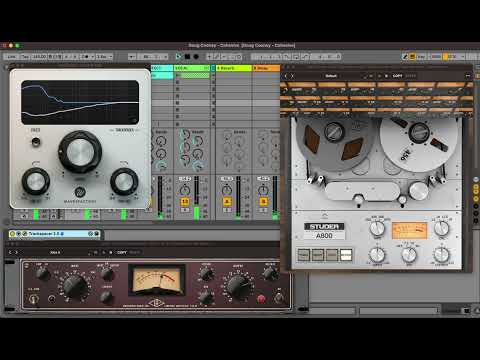Click the red lamp on the limiter
Viewport: 480px width, 360px height.
click(x=261, y=299)
